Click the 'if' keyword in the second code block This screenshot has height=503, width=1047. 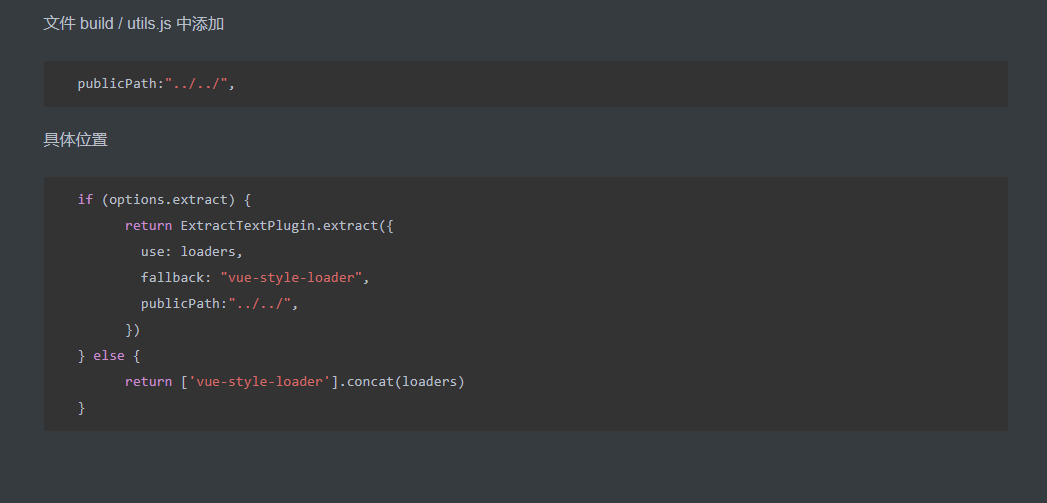coord(85,200)
